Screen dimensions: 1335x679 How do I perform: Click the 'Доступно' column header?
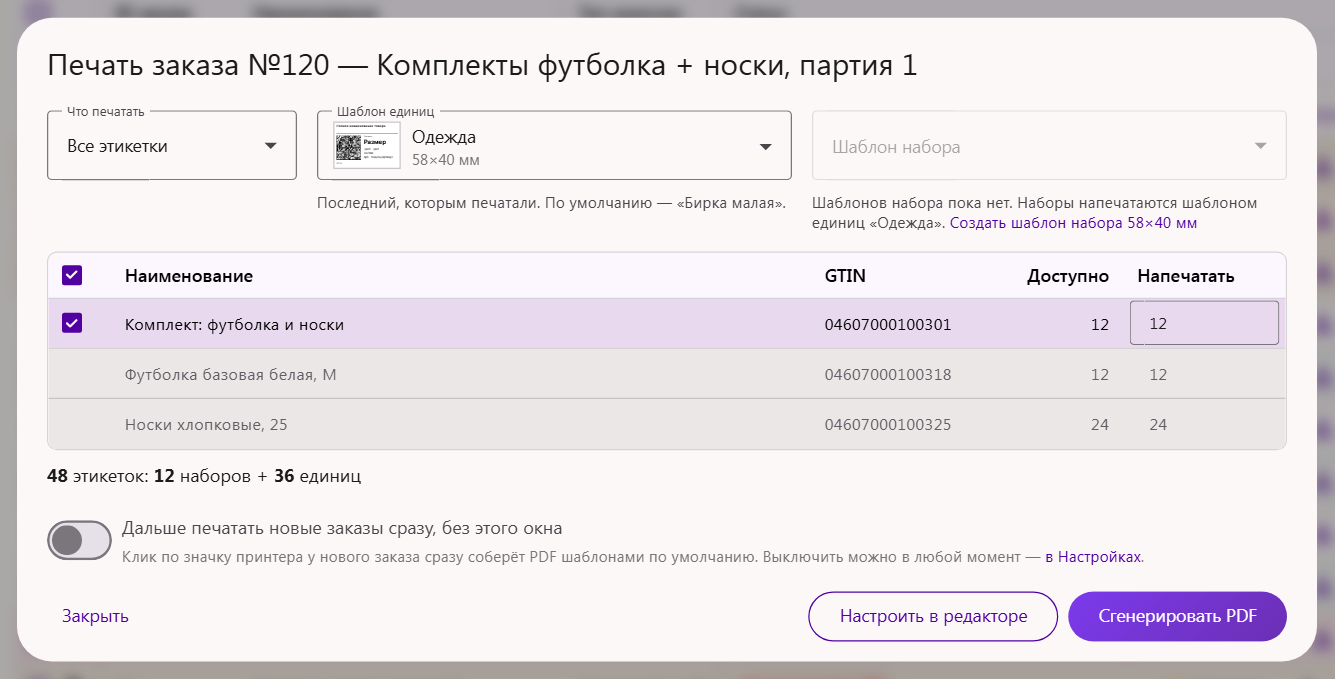(1068, 276)
